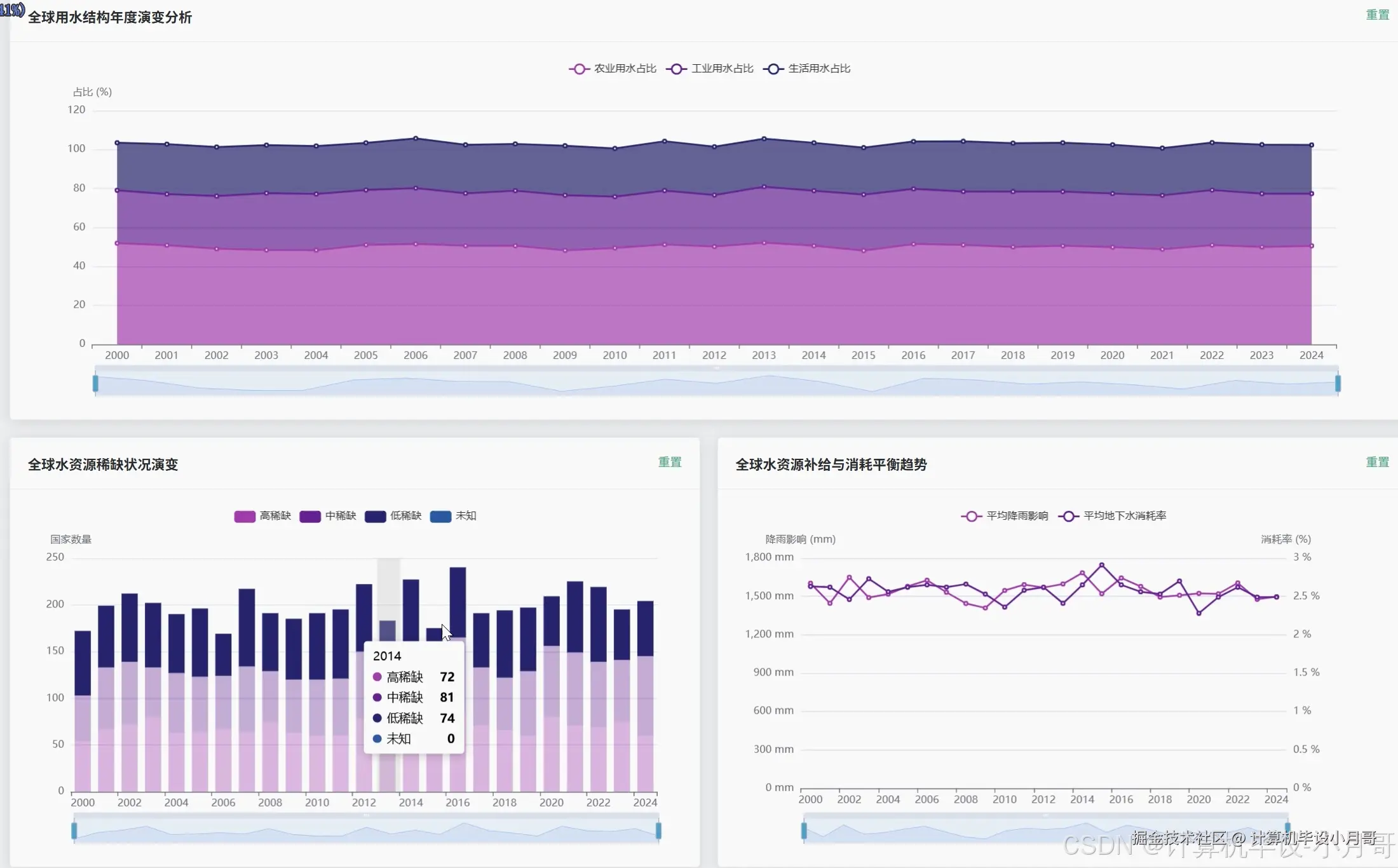Click the 2013 data point on top line
This screenshot has height=868, width=1398.
[x=764, y=139]
